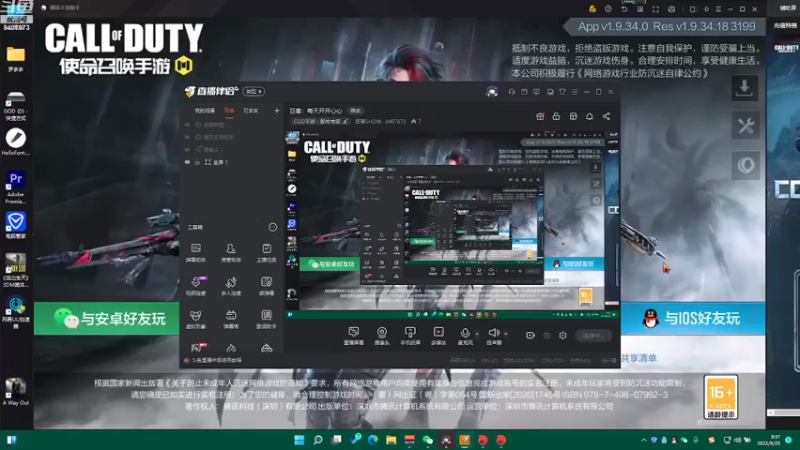The image size is (800, 450).
Task: Edit the COD手游 game category selector
Action: pyautogui.click(x=320, y=121)
